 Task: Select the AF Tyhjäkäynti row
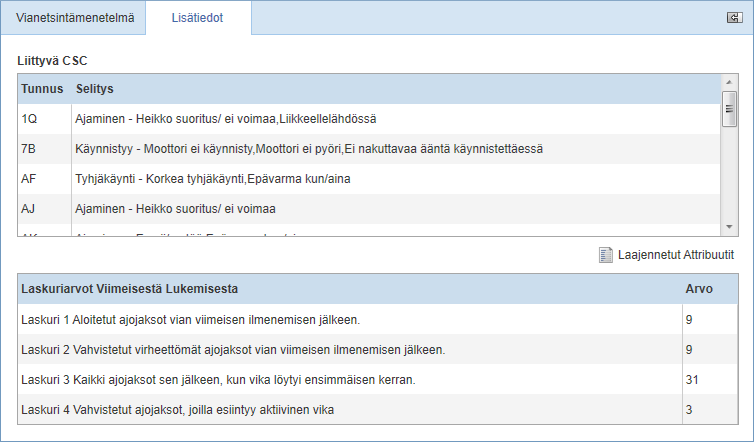point(369,179)
